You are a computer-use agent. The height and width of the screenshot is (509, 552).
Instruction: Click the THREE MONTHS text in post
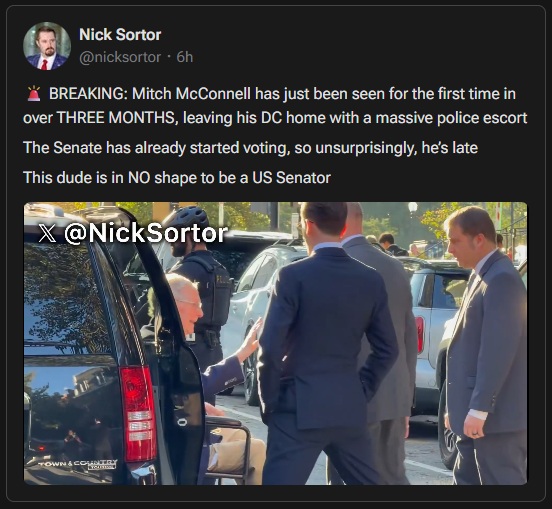[x=117, y=118]
